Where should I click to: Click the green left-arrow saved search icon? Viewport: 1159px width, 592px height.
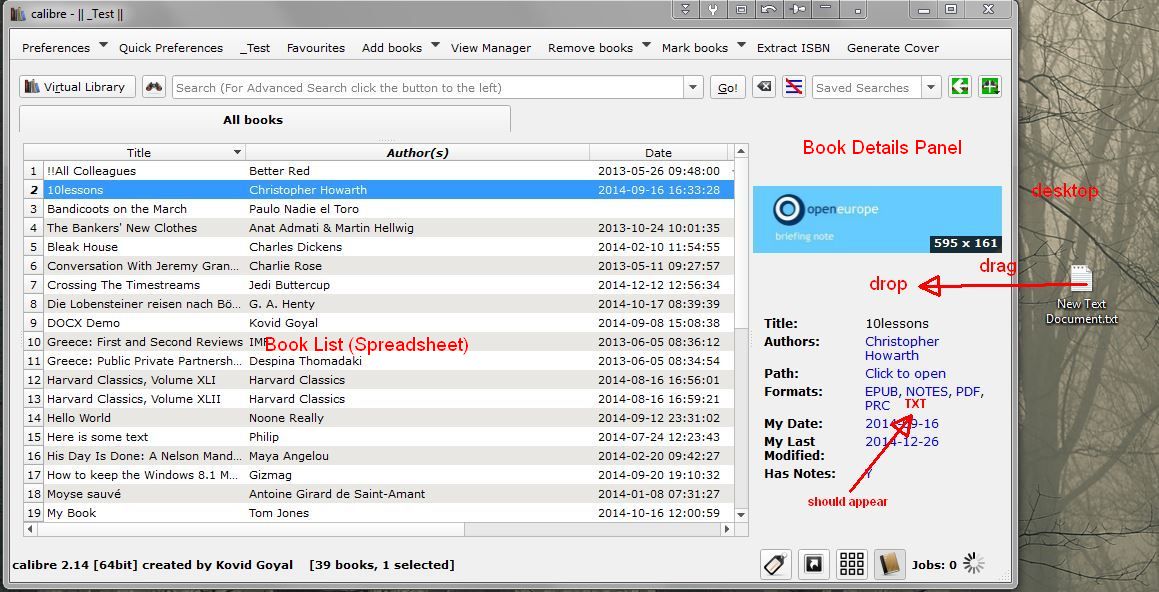(x=959, y=86)
